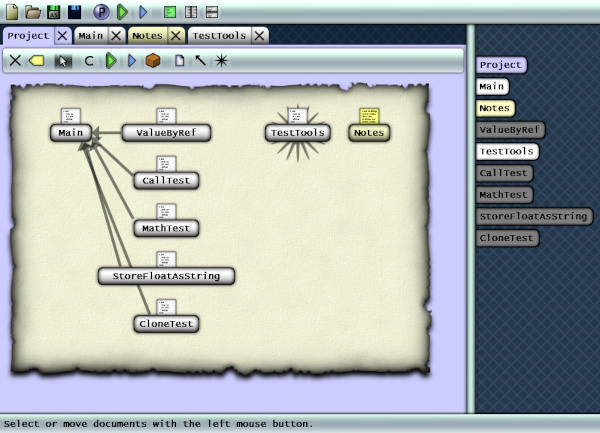Open MathTest from the right sidebar list
Viewport: 600px width, 433px height.
504,195
